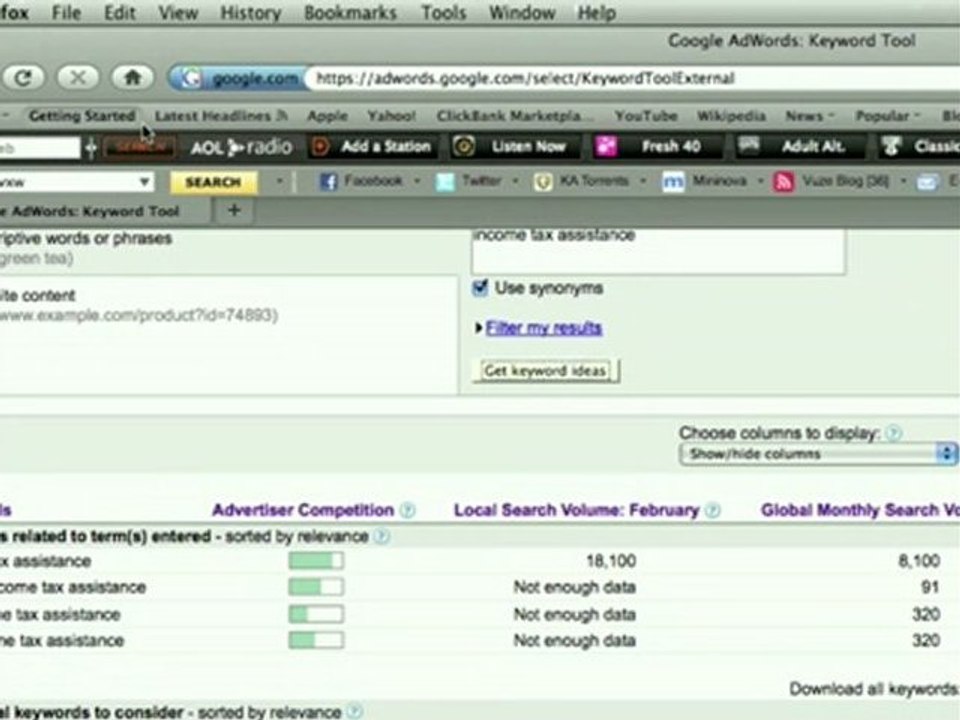Open the Edit menu
The height and width of the screenshot is (720, 960).
(119, 12)
